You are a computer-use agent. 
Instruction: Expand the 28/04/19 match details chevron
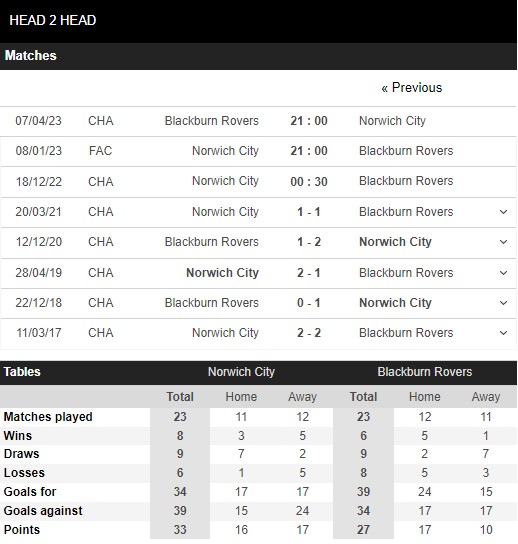[x=503, y=273]
